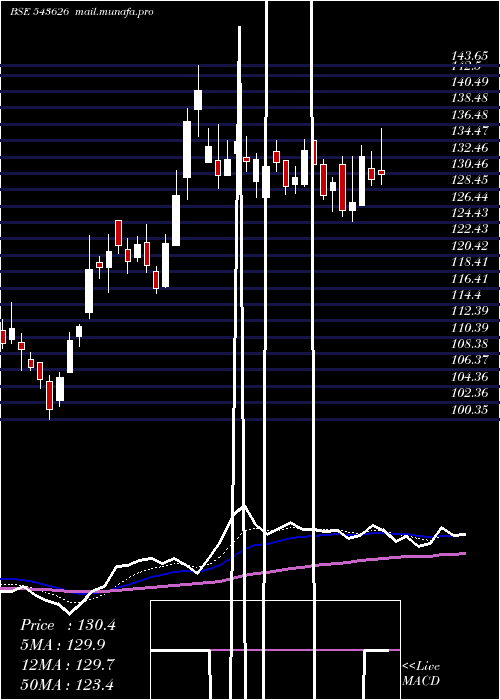Click the last candlestick on the chart
Image resolution: width=500 pixels, height=700 pixels.
pos(381,172)
